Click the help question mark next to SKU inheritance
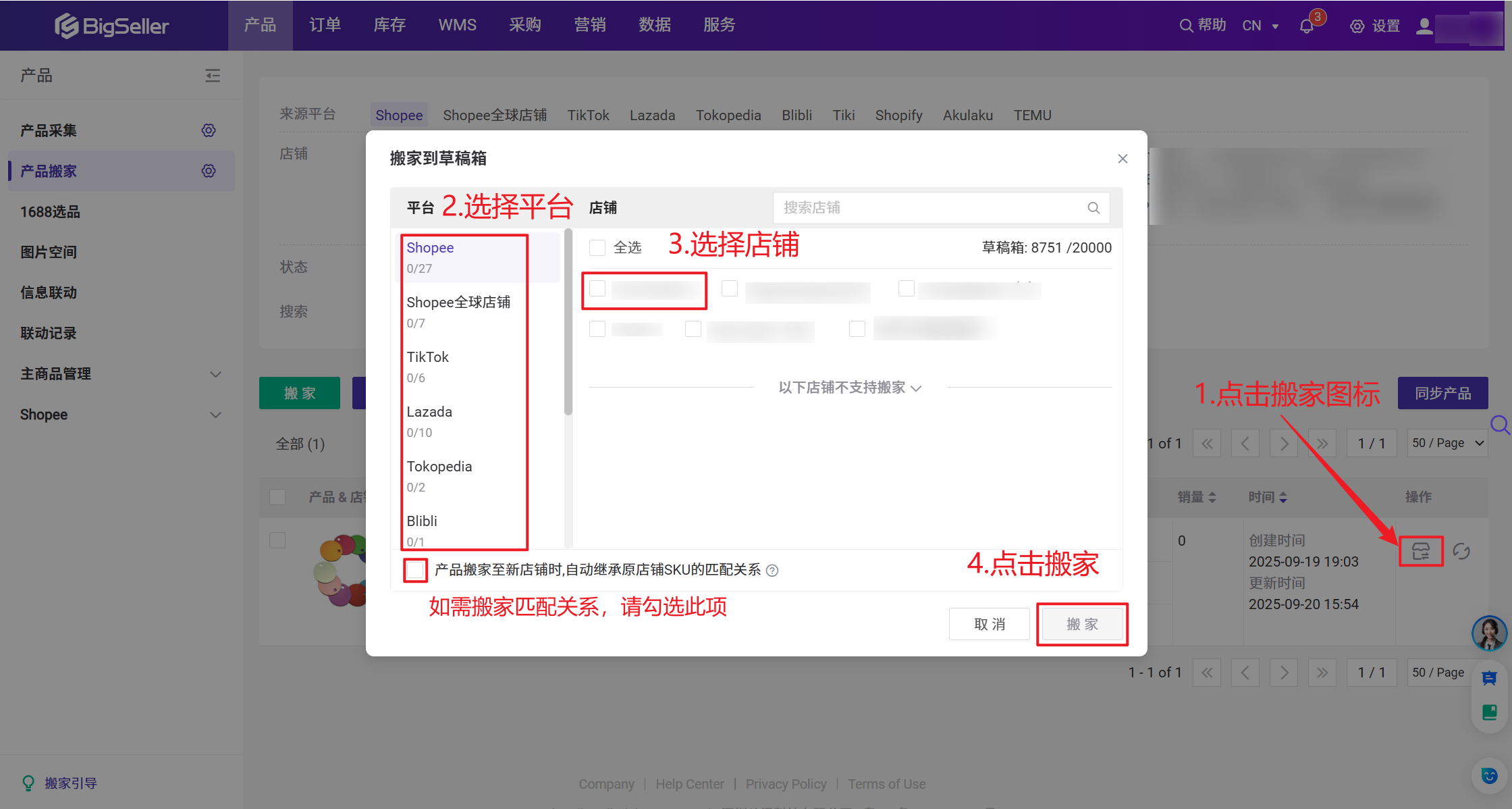This screenshot has width=1512, height=809. coord(773,571)
